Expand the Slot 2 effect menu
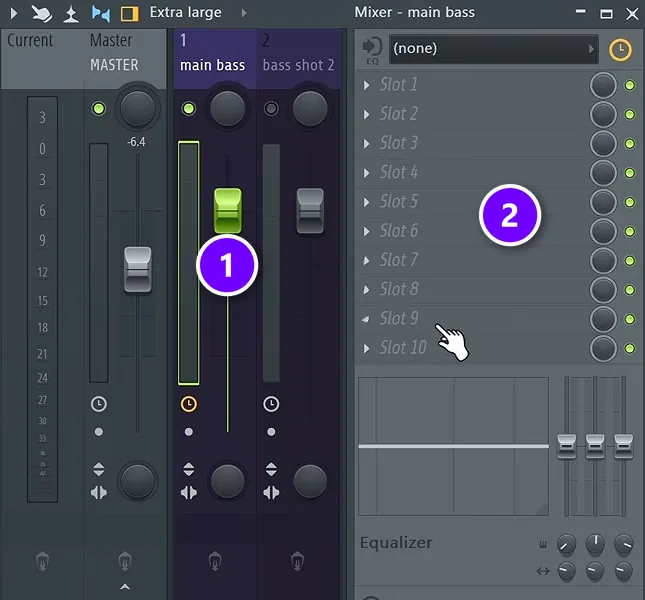This screenshot has width=645, height=600. pyautogui.click(x=366, y=114)
